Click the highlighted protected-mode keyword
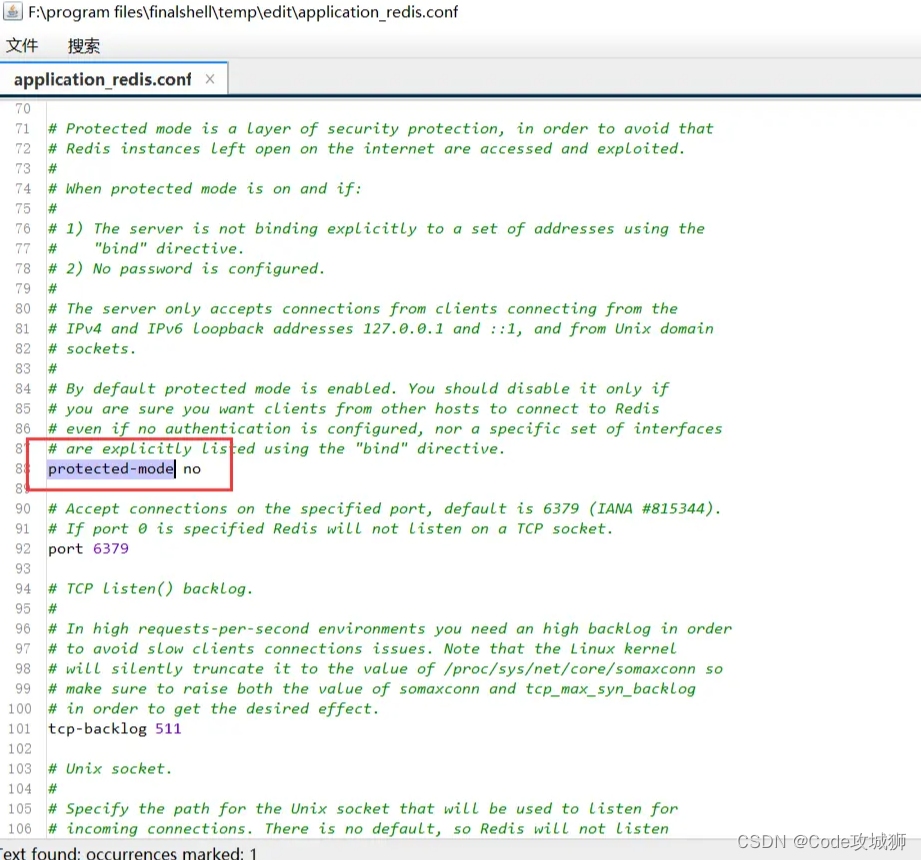The width and height of the screenshot is (921, 860). 111,469
